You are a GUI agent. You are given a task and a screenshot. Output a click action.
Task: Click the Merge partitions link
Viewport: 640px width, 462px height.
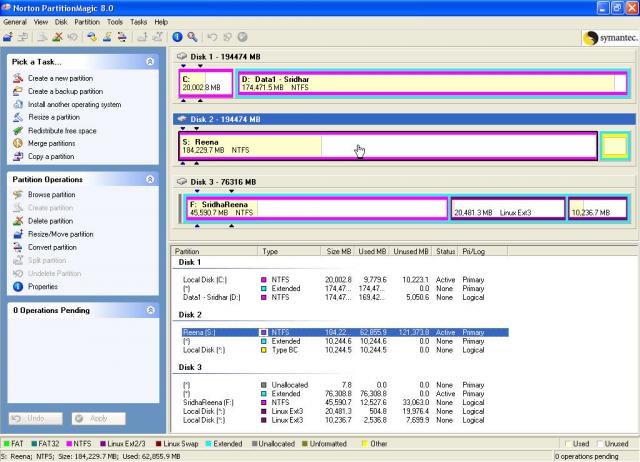tap(51, 144)
